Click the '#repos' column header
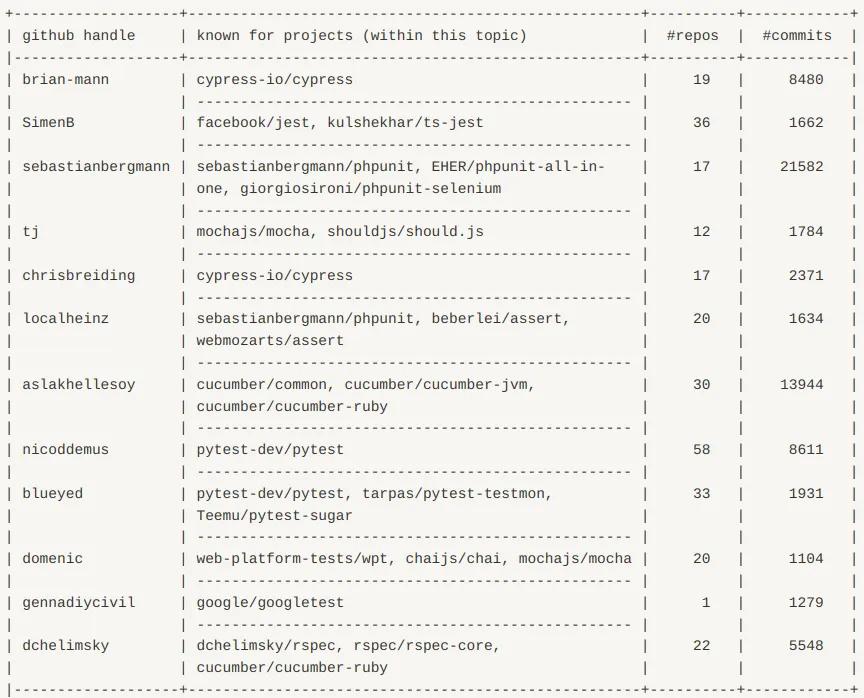This screenshot has width=864, height=698. point(693,36)
